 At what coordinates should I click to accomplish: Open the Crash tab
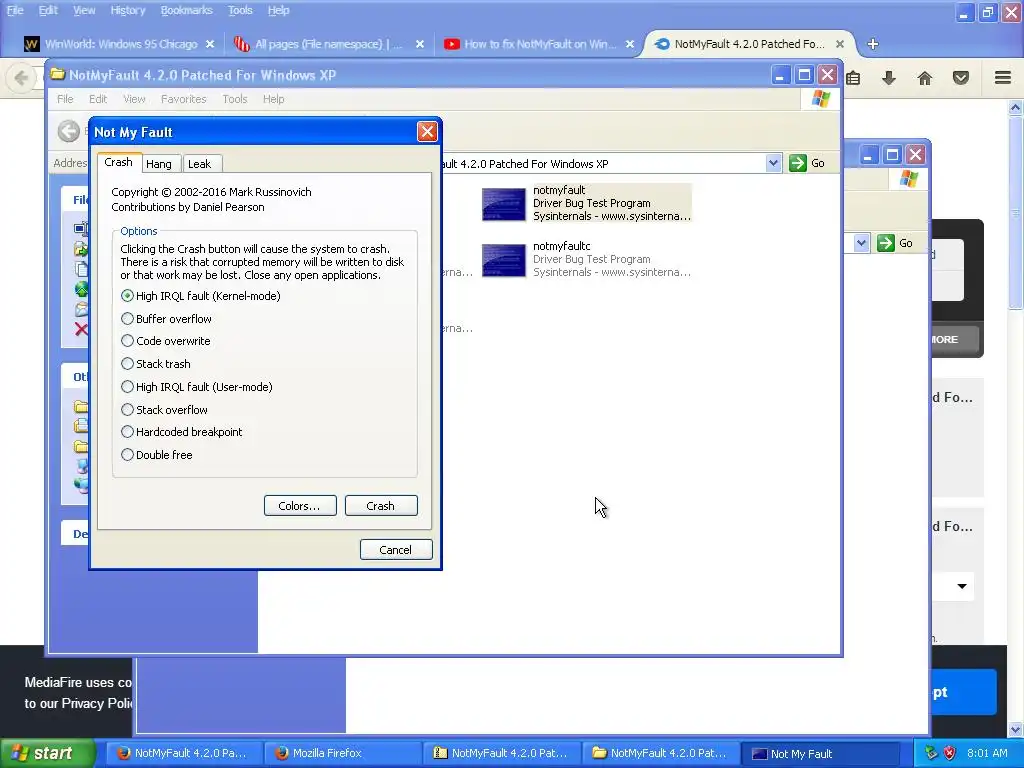(118, 162)
